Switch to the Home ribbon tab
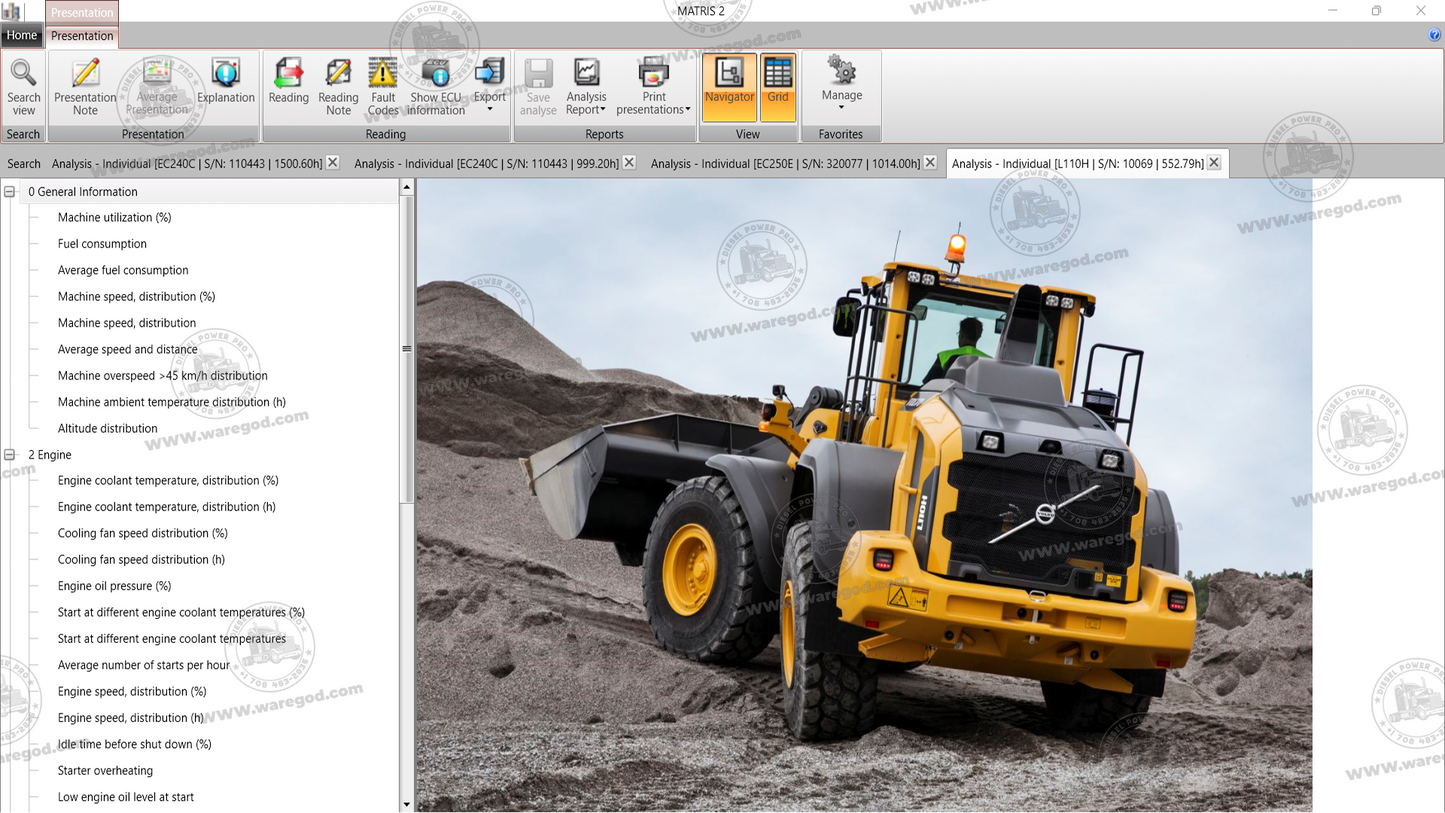1445x813 pixels. (21, 36)
